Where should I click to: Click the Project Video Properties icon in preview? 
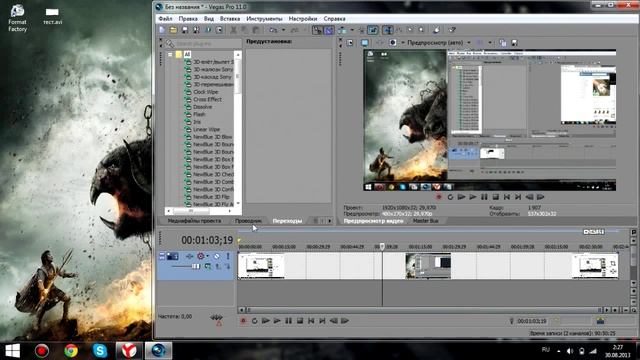coord(350,42)
